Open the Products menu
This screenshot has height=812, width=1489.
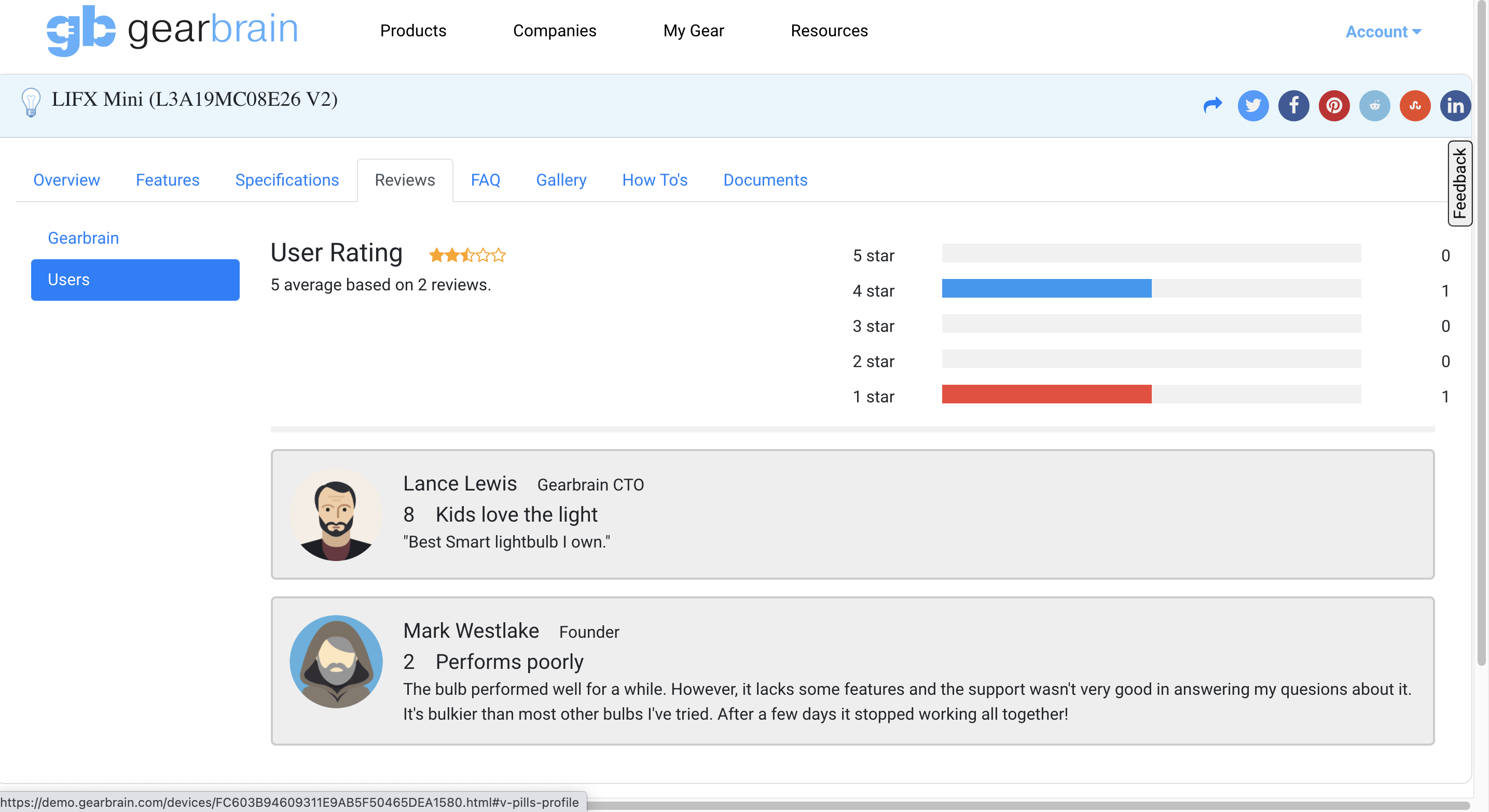point(412,31)
